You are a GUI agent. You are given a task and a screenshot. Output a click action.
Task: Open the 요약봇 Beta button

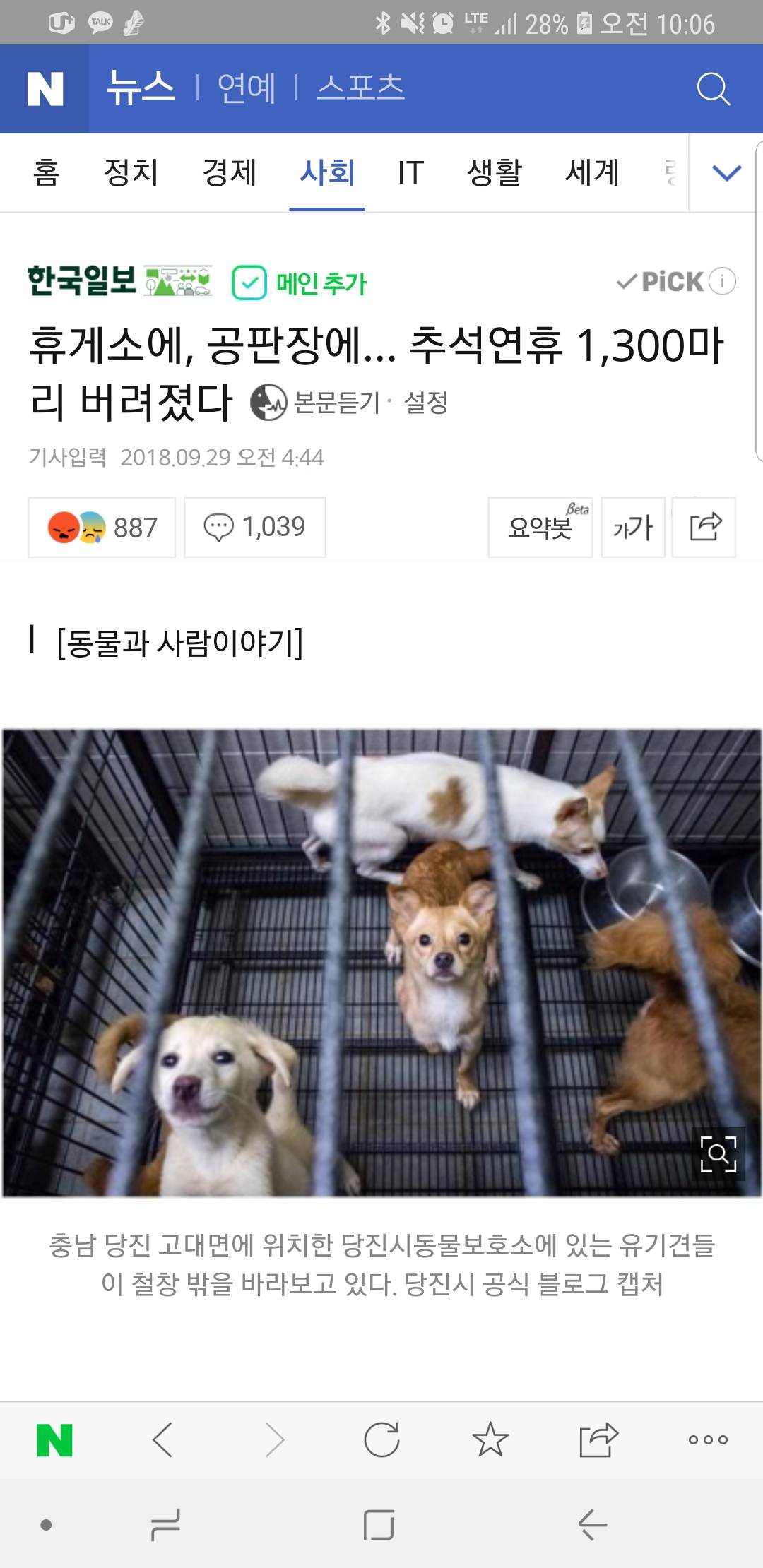tap(540, 528)
